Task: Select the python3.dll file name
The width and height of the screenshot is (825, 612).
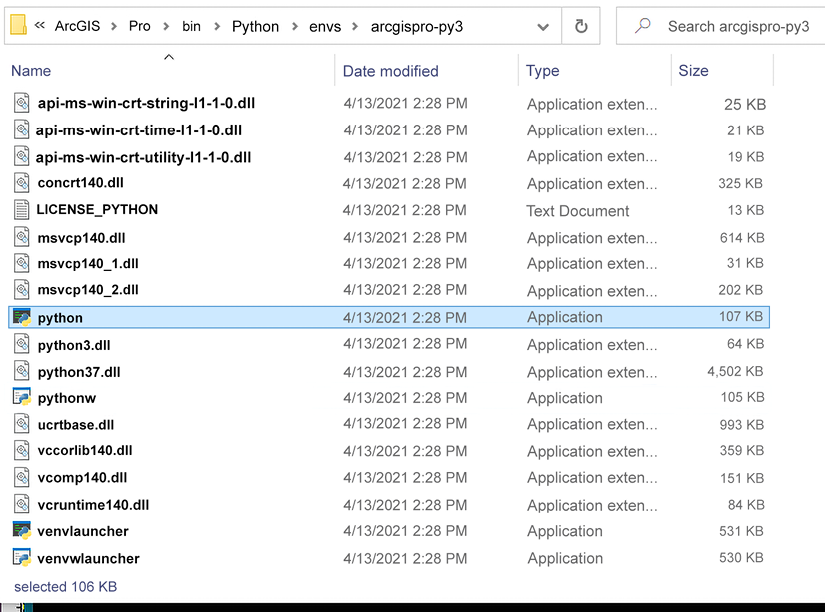Action: (x=74, y=345)
